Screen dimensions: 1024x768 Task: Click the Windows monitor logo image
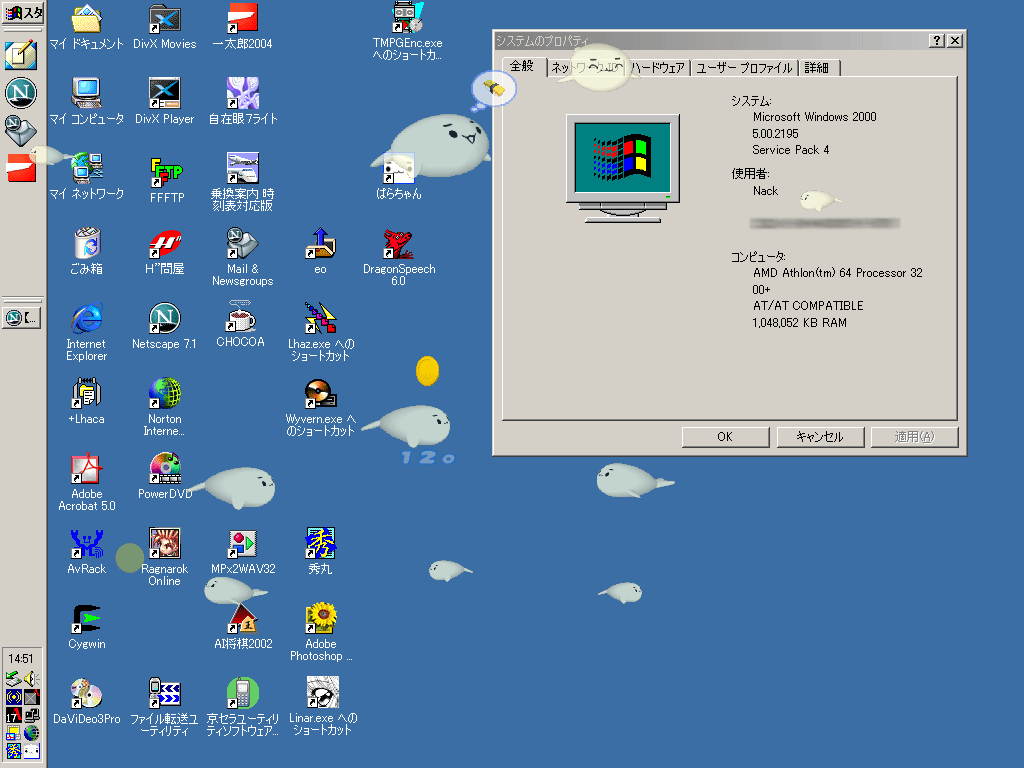coord(622,168)
